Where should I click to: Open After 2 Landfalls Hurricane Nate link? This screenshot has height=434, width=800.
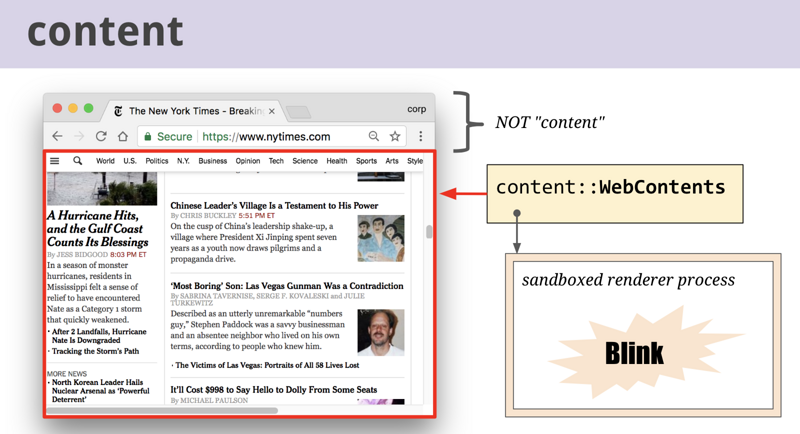(x=99, y=336)
